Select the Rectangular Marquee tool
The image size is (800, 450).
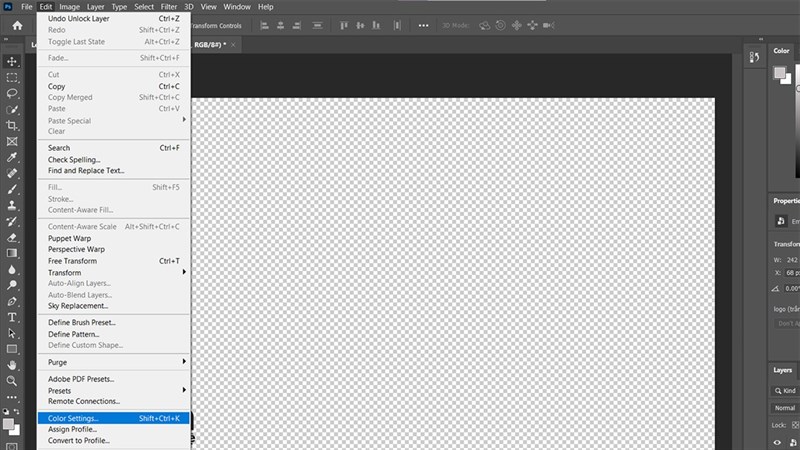pyautogui.click(x=13, y=77)
